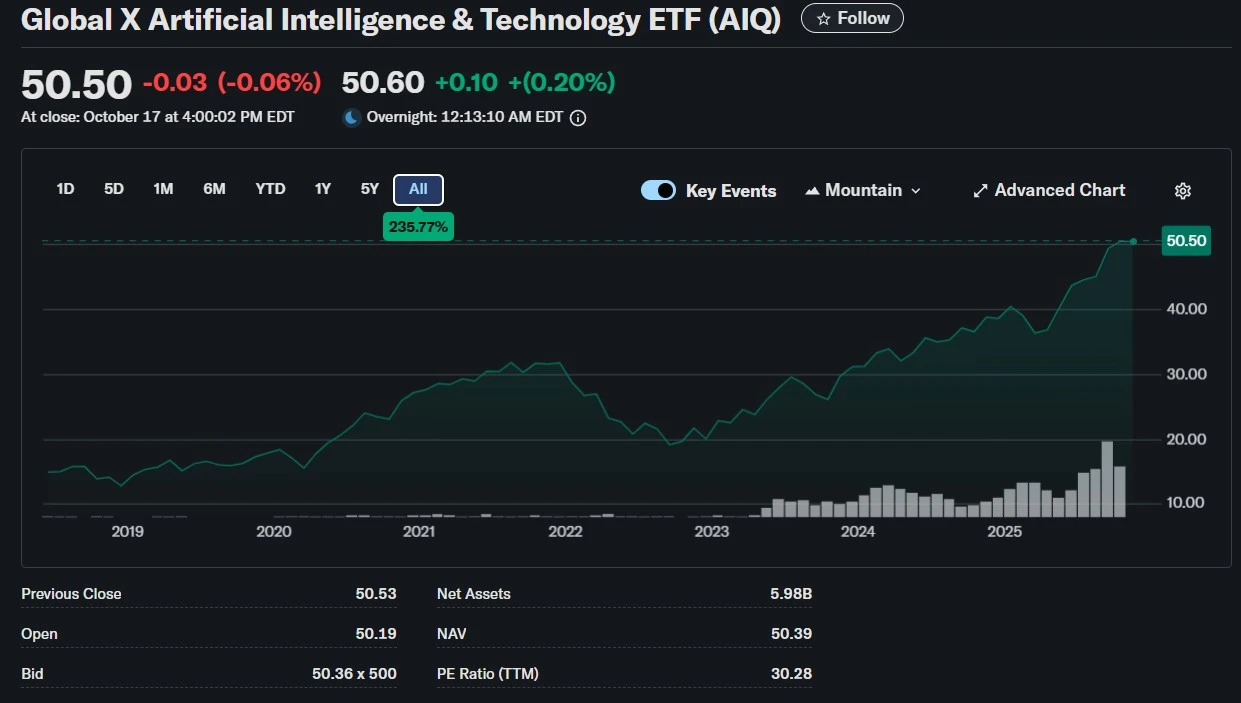Image resolution: width=1241 pixels, height=703 pixels.
Task: Open chart settings gear icon
Action: [1183, 191]
